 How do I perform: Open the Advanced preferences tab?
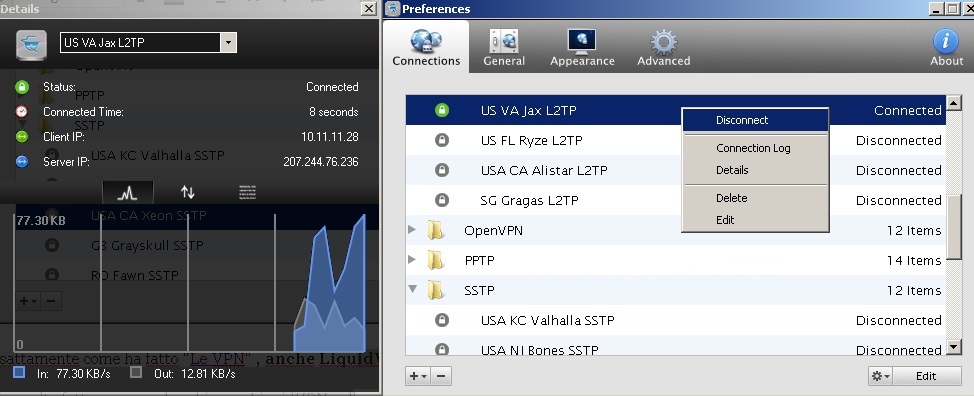tap(663, 47)
